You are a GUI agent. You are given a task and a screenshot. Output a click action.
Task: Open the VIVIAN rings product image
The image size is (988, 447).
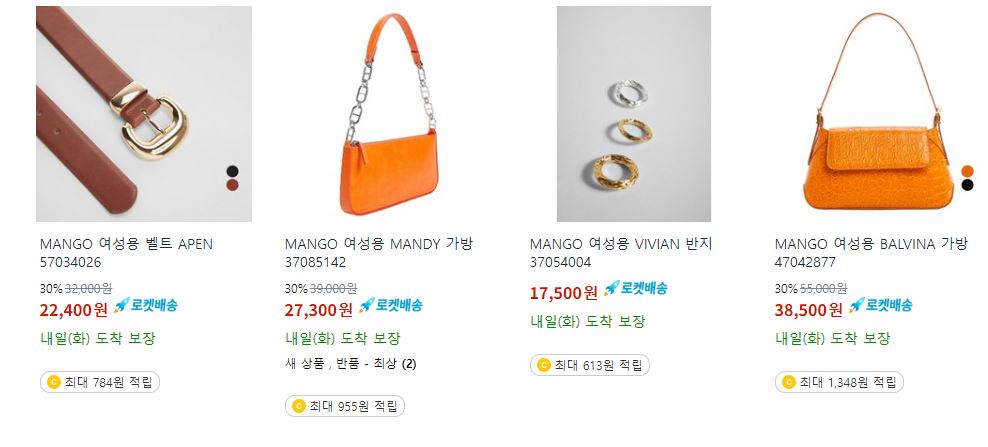(634, 114)
